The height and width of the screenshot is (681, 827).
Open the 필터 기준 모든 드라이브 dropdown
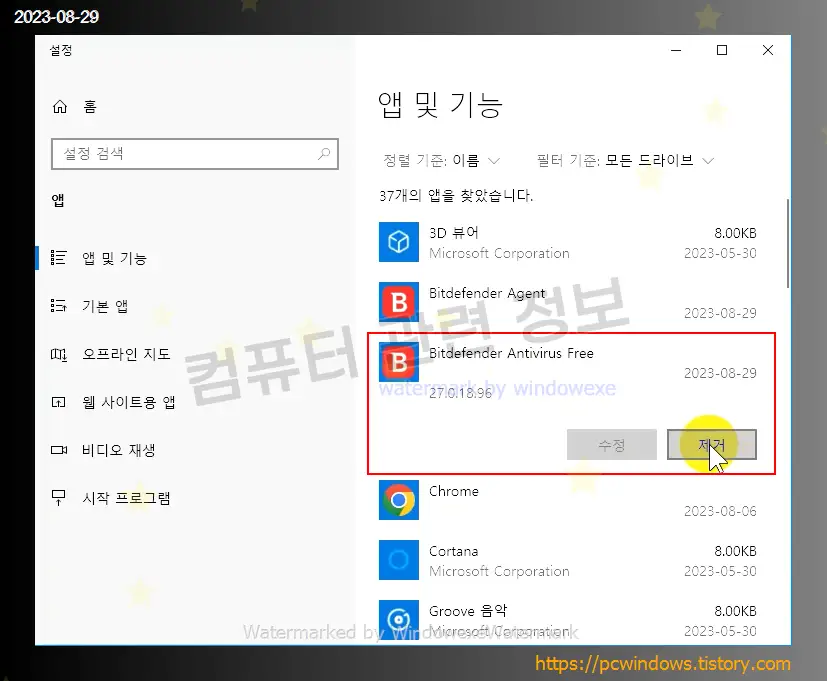pyautogui.click(x=626, y=160)
